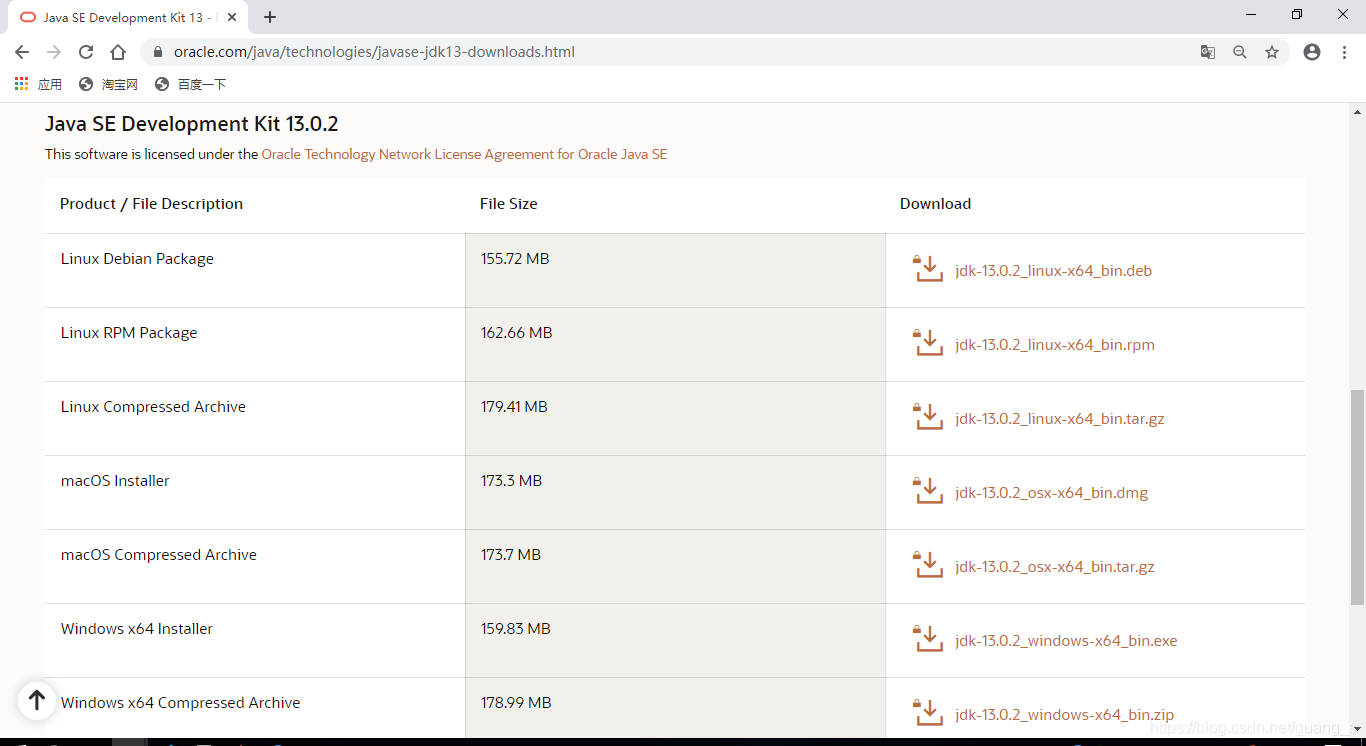The height and width of the screenshot is (746, 1366).
Task: Open the 淘宝网 bookmark
Action: [108, 84]
